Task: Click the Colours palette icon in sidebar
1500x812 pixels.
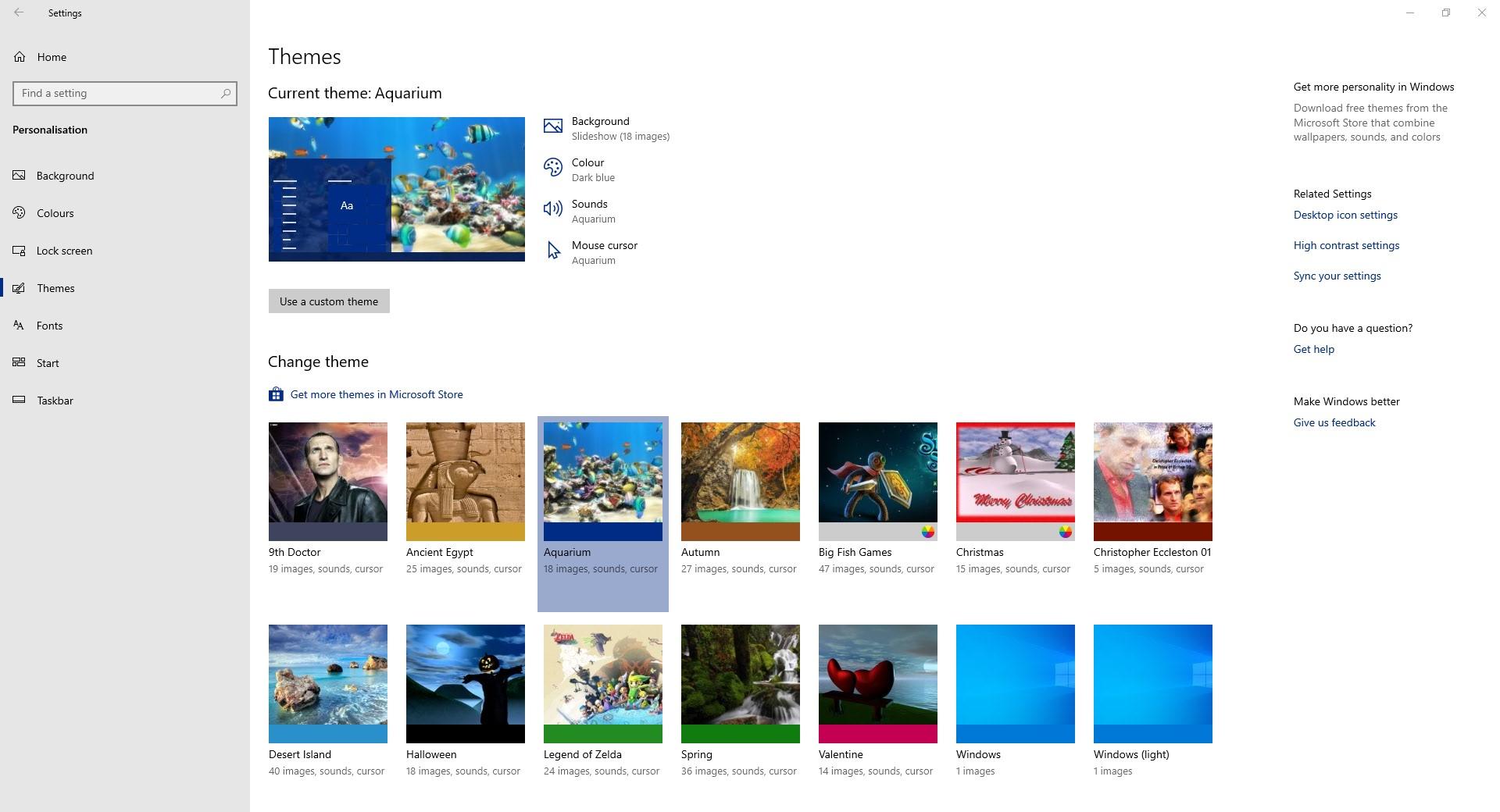Action: click(20, 213)
